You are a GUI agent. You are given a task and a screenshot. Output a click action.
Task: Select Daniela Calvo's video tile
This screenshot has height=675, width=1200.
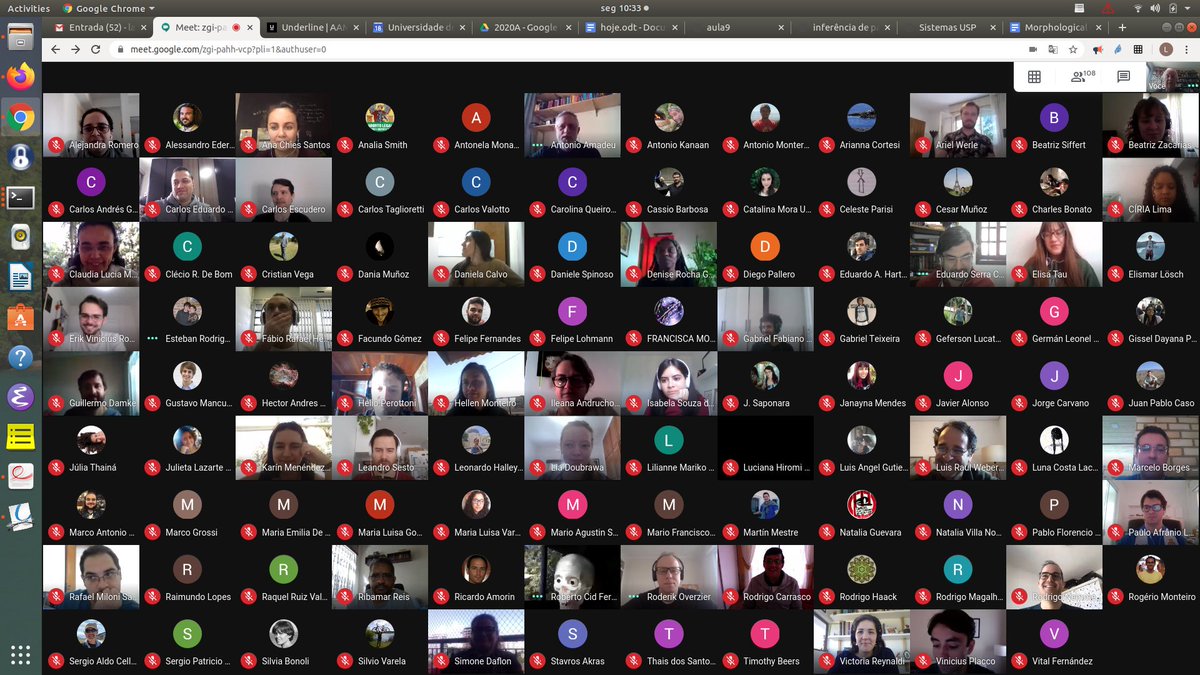476,254
